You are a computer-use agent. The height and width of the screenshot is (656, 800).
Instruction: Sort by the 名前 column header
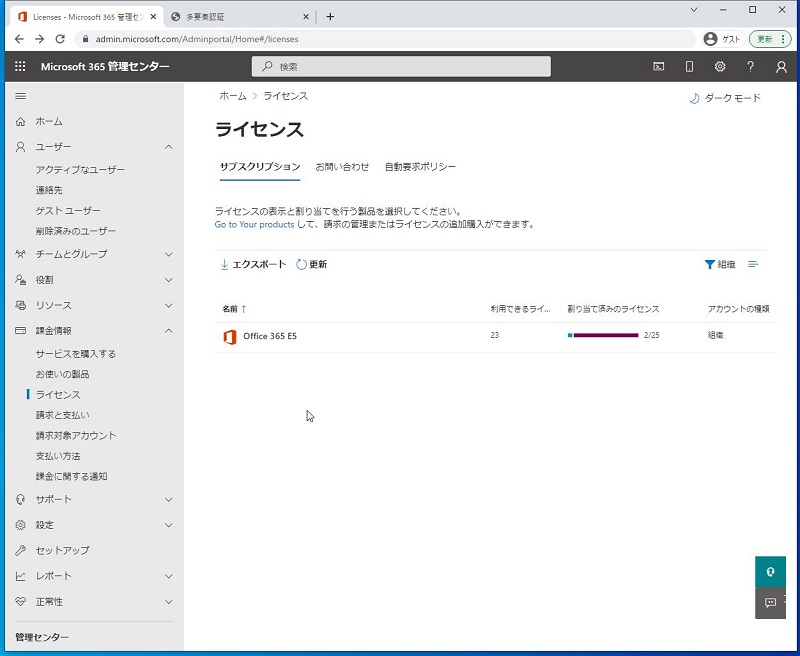(x=234, y=309)
